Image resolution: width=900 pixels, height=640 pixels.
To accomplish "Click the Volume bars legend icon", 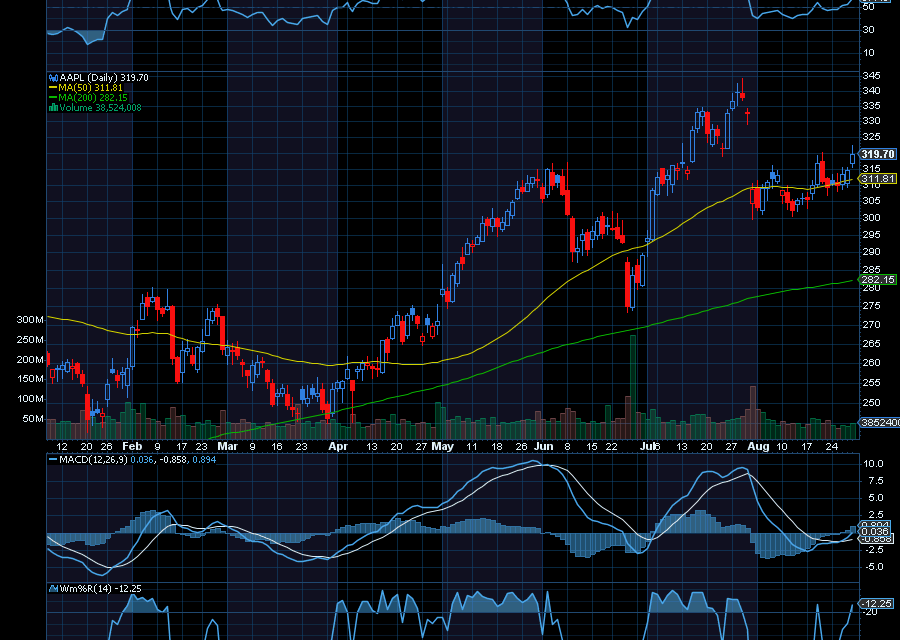I will (53, 107).
